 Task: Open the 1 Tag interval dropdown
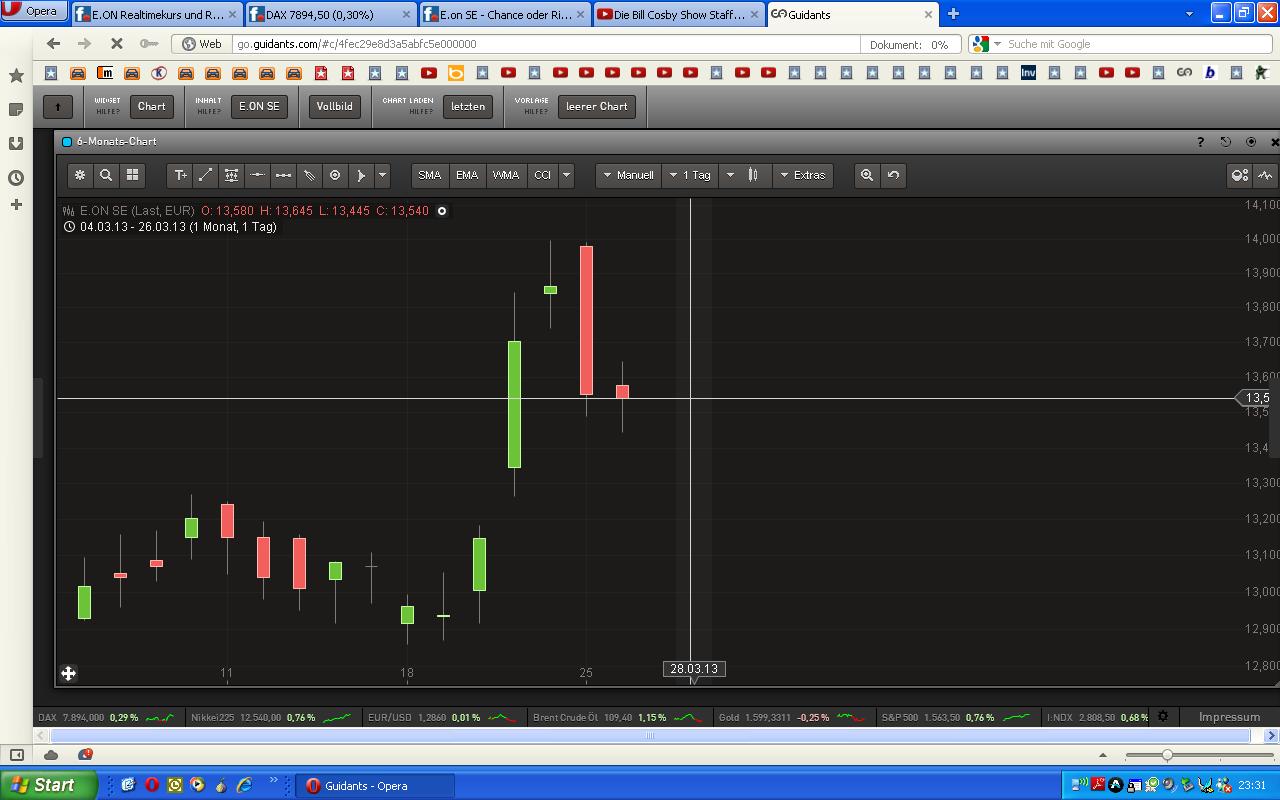coord(691,175)
